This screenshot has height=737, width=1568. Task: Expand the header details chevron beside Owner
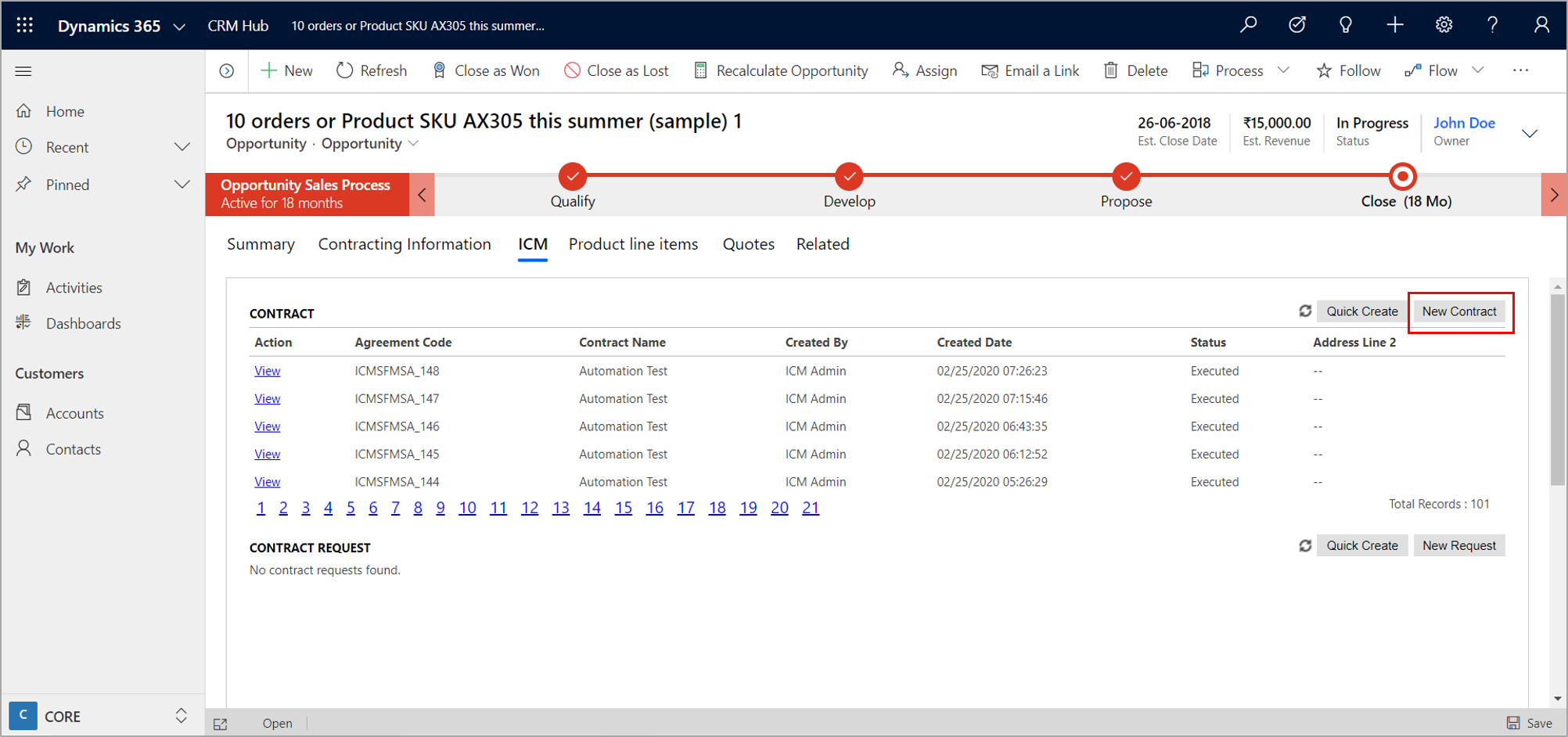(x=1529, y=133)
